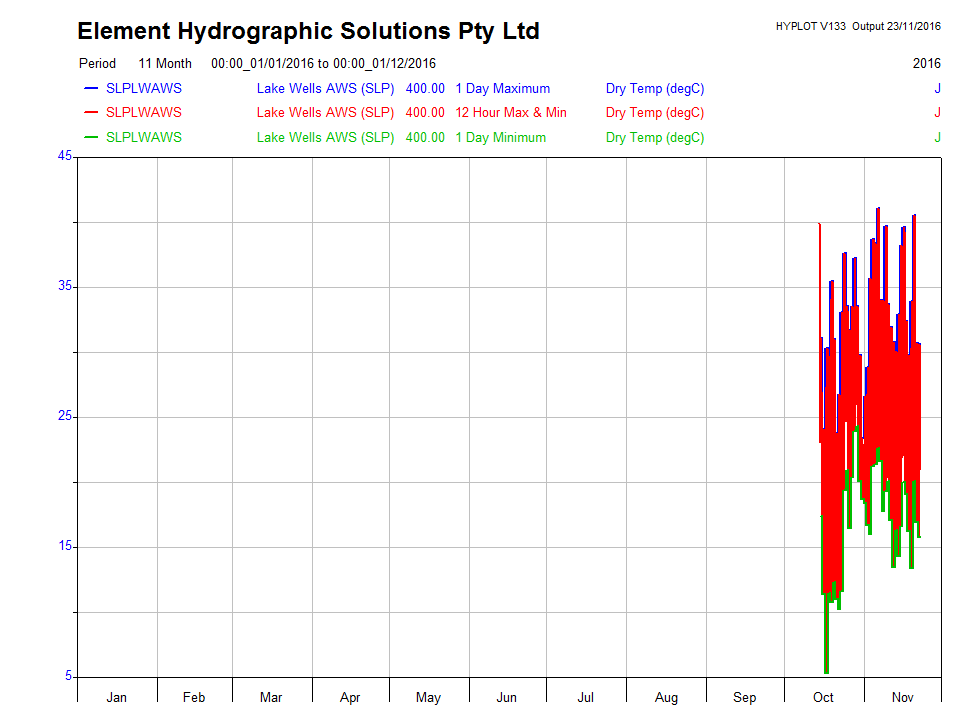Image resolution: width=968 pixels, height=726 pixels.
Task: Click the HYPLOT V133 output date text
Action: point(857,26)
